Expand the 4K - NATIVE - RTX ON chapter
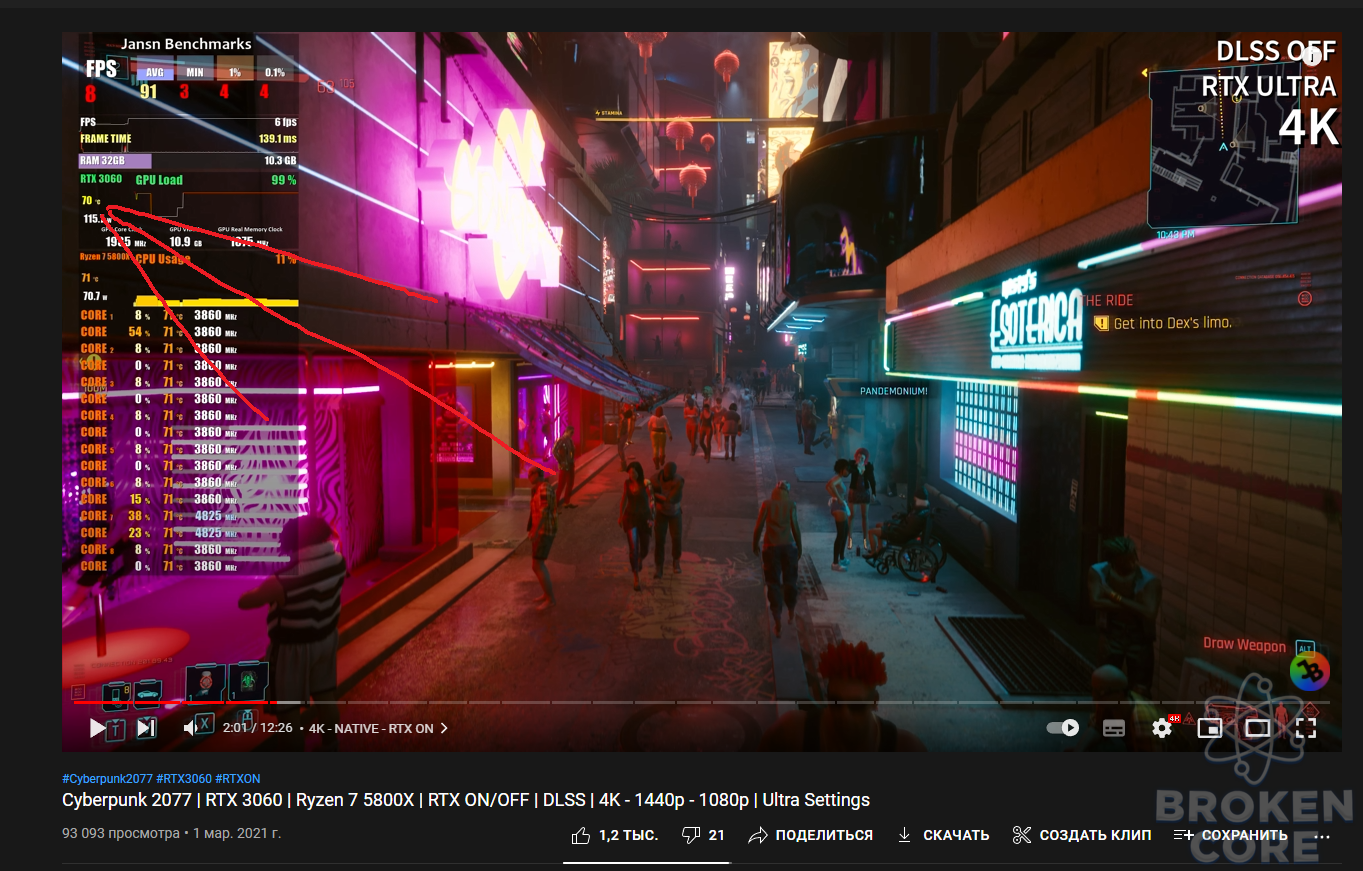The height and width of the screenshot is (871, 1363). (x=378, y=728)
